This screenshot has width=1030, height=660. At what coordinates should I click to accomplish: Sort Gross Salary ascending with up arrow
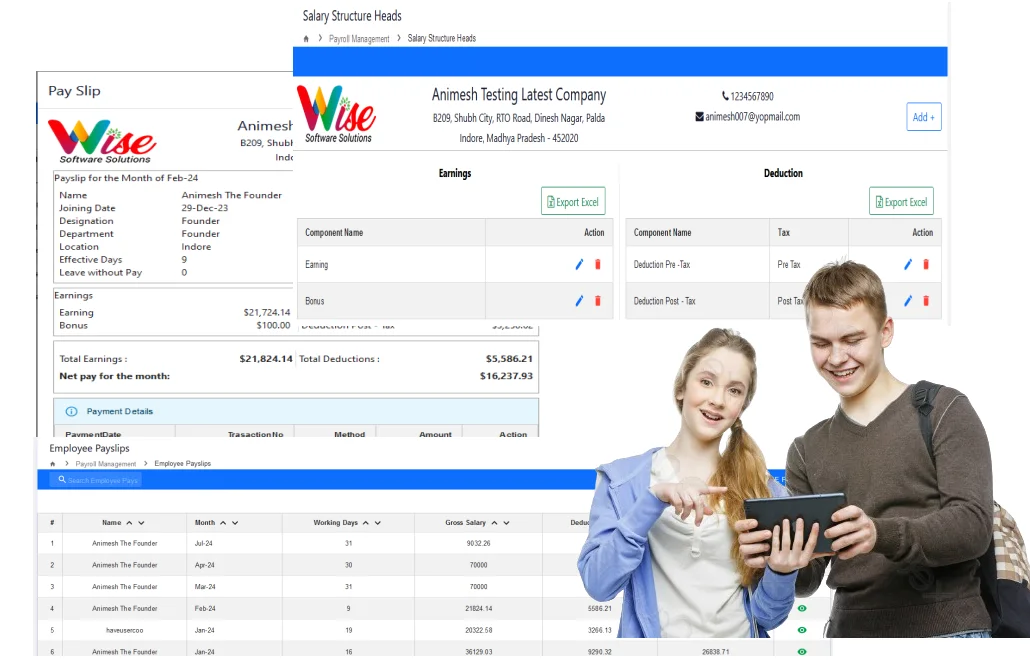click(x=494, y=523)
